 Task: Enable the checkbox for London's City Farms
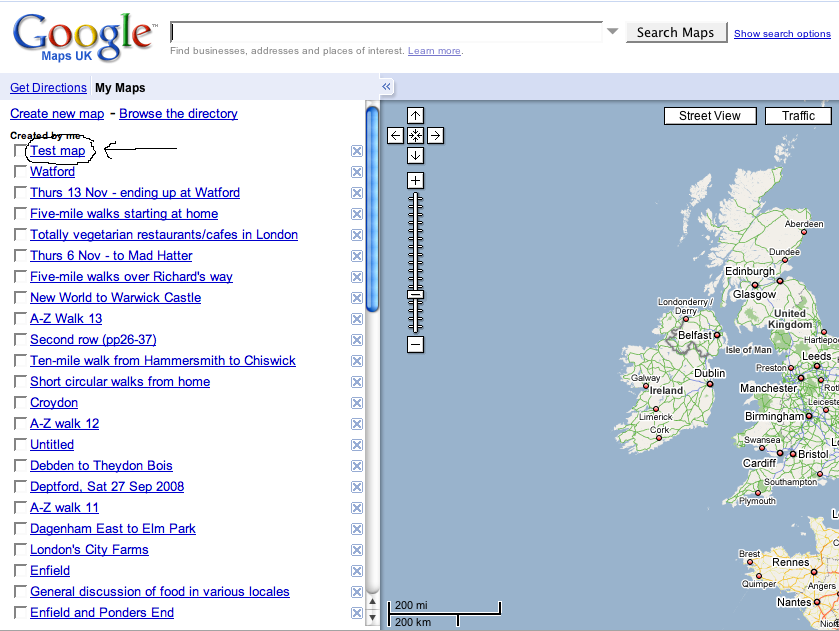(x=20, y=550)
